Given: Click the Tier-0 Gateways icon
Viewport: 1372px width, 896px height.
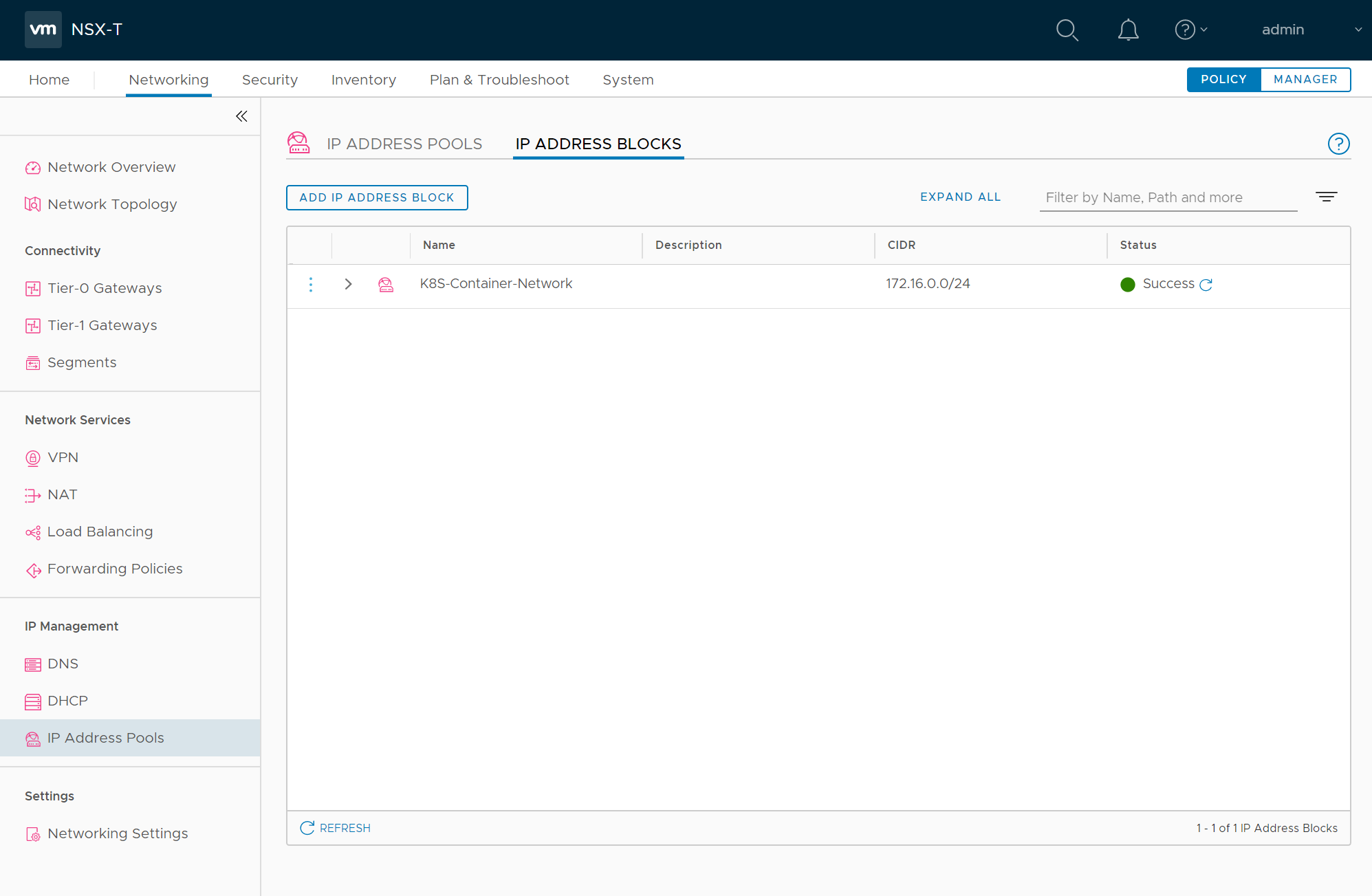Looking at the screenshot, I should [x=33, y=289].
